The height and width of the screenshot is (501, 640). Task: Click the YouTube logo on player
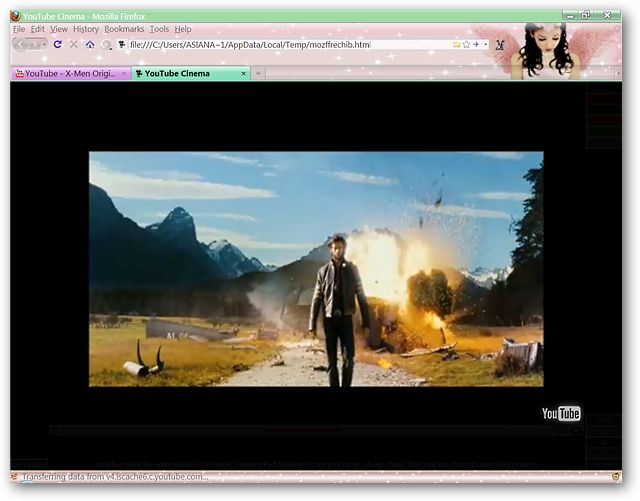click(561, 414)
